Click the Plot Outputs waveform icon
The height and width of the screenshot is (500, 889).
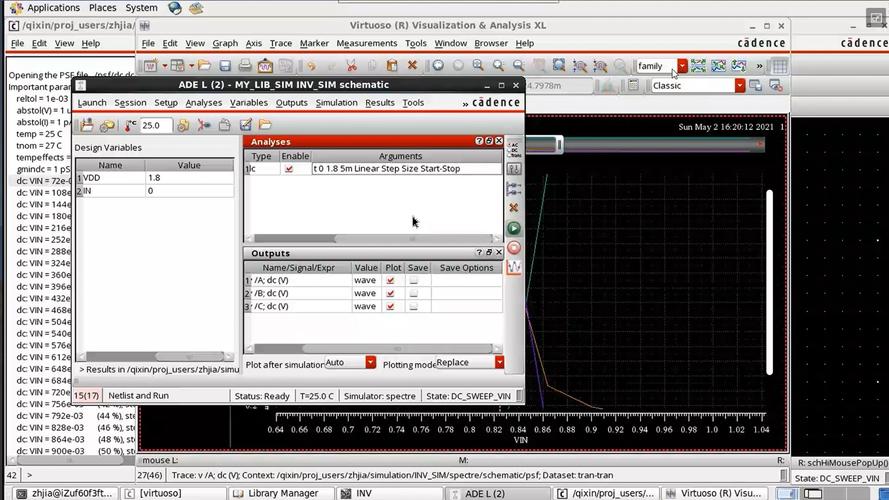pos(514,267)
